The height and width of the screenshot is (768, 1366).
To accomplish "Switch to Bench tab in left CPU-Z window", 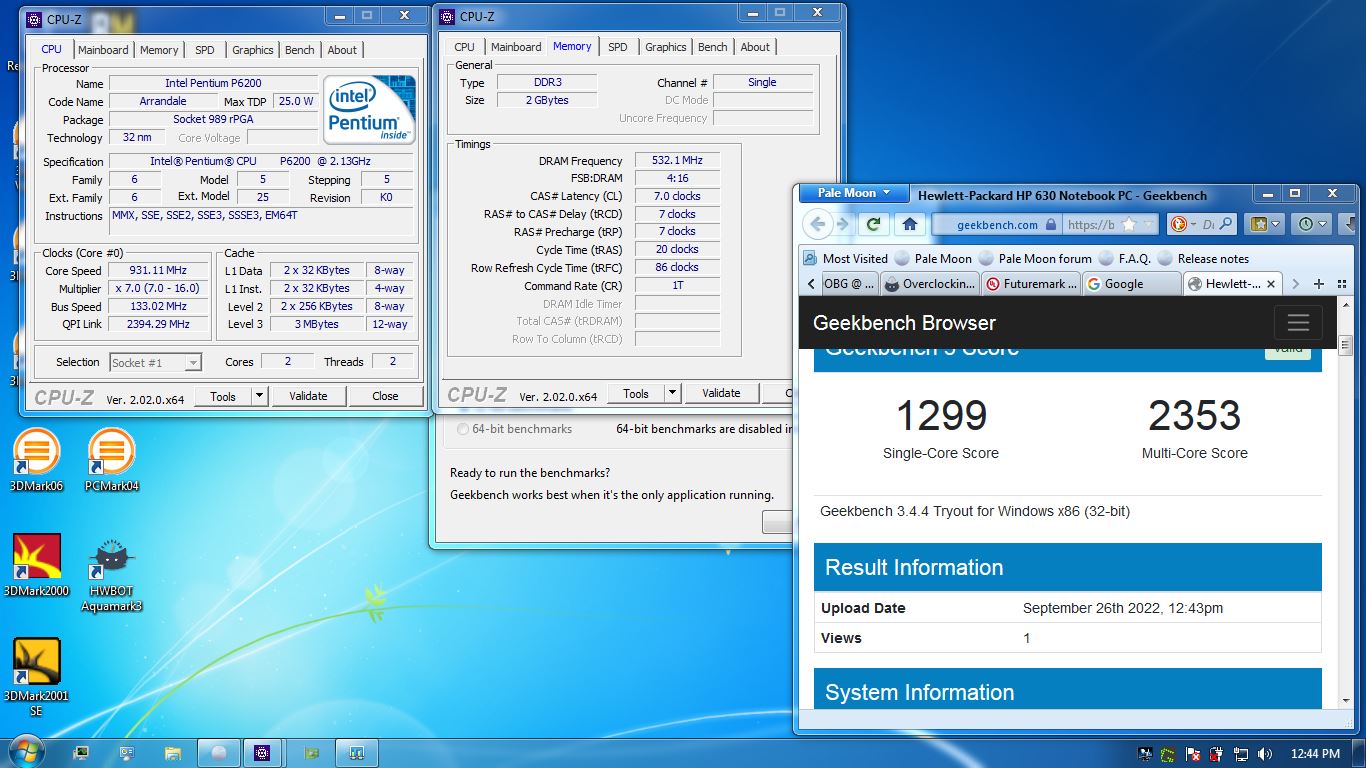I will 299,50.
